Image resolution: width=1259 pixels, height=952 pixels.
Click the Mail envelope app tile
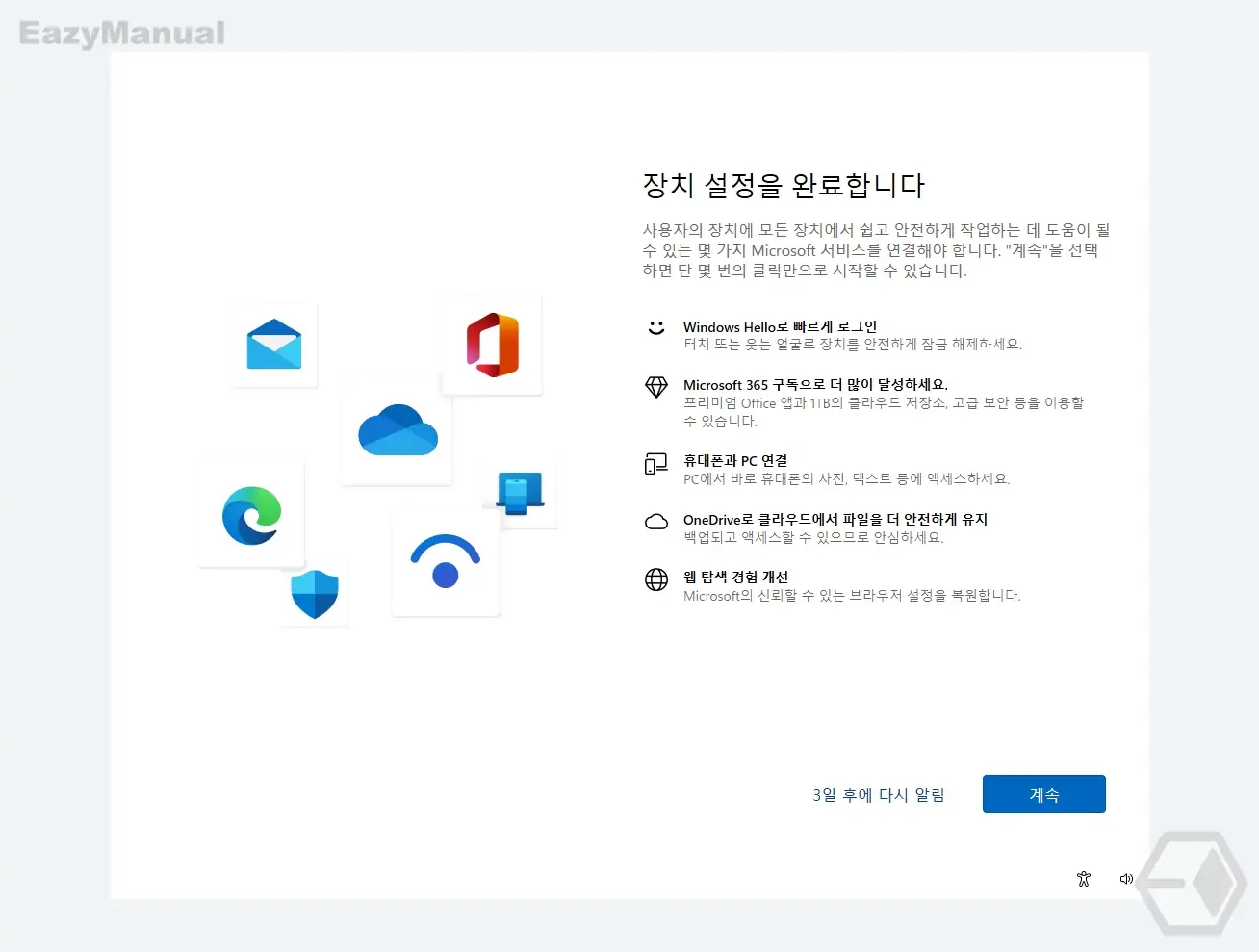coord(274,345)
